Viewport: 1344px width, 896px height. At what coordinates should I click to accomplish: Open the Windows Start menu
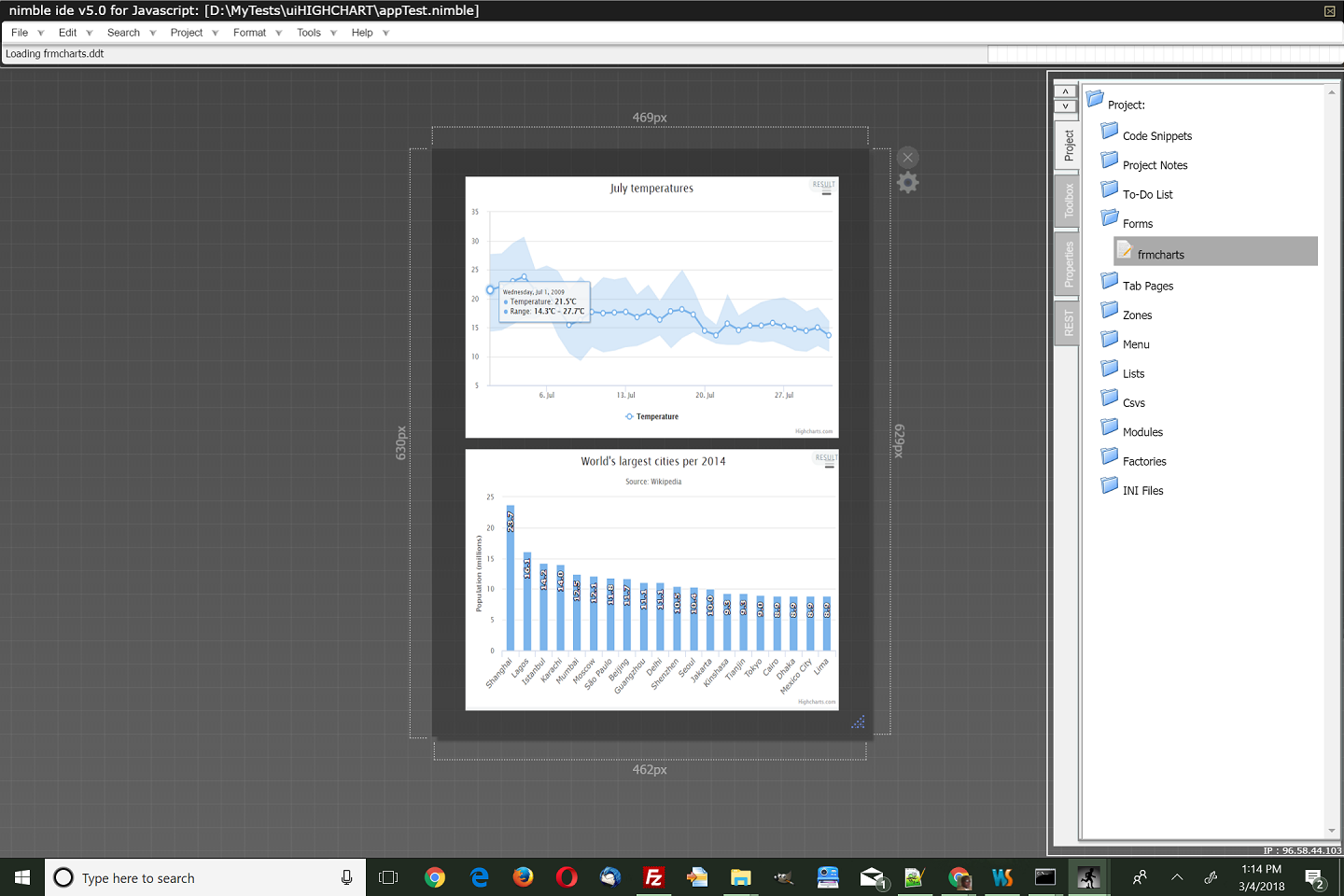22,877
